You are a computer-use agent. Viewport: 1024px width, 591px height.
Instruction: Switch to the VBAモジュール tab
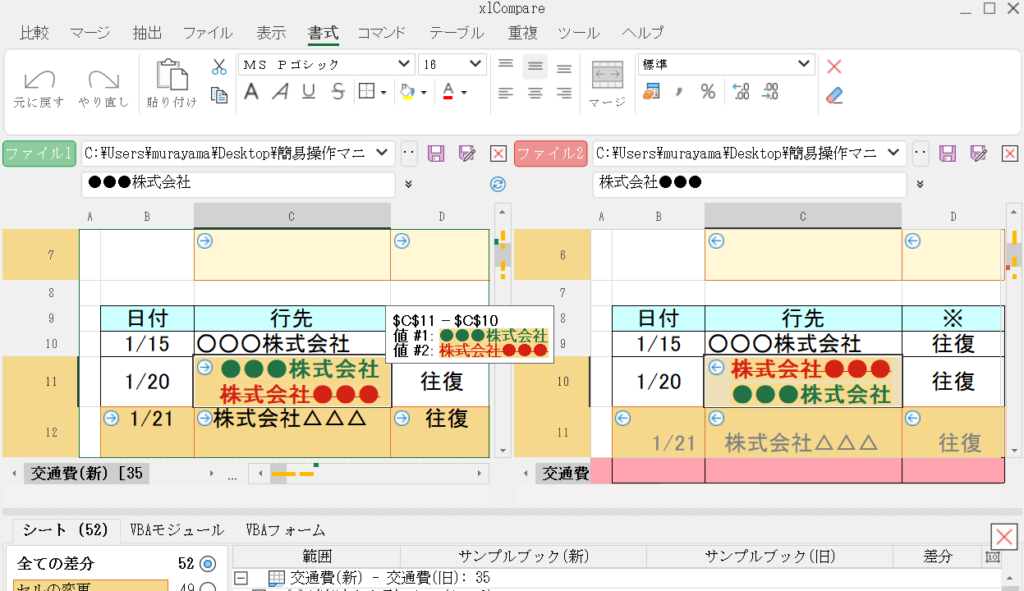(x=176, y=530)
